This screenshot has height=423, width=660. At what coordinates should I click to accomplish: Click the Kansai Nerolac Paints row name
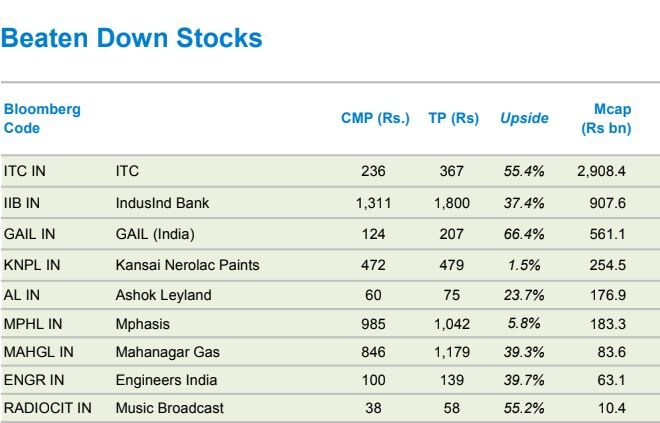tap(187, 265)
